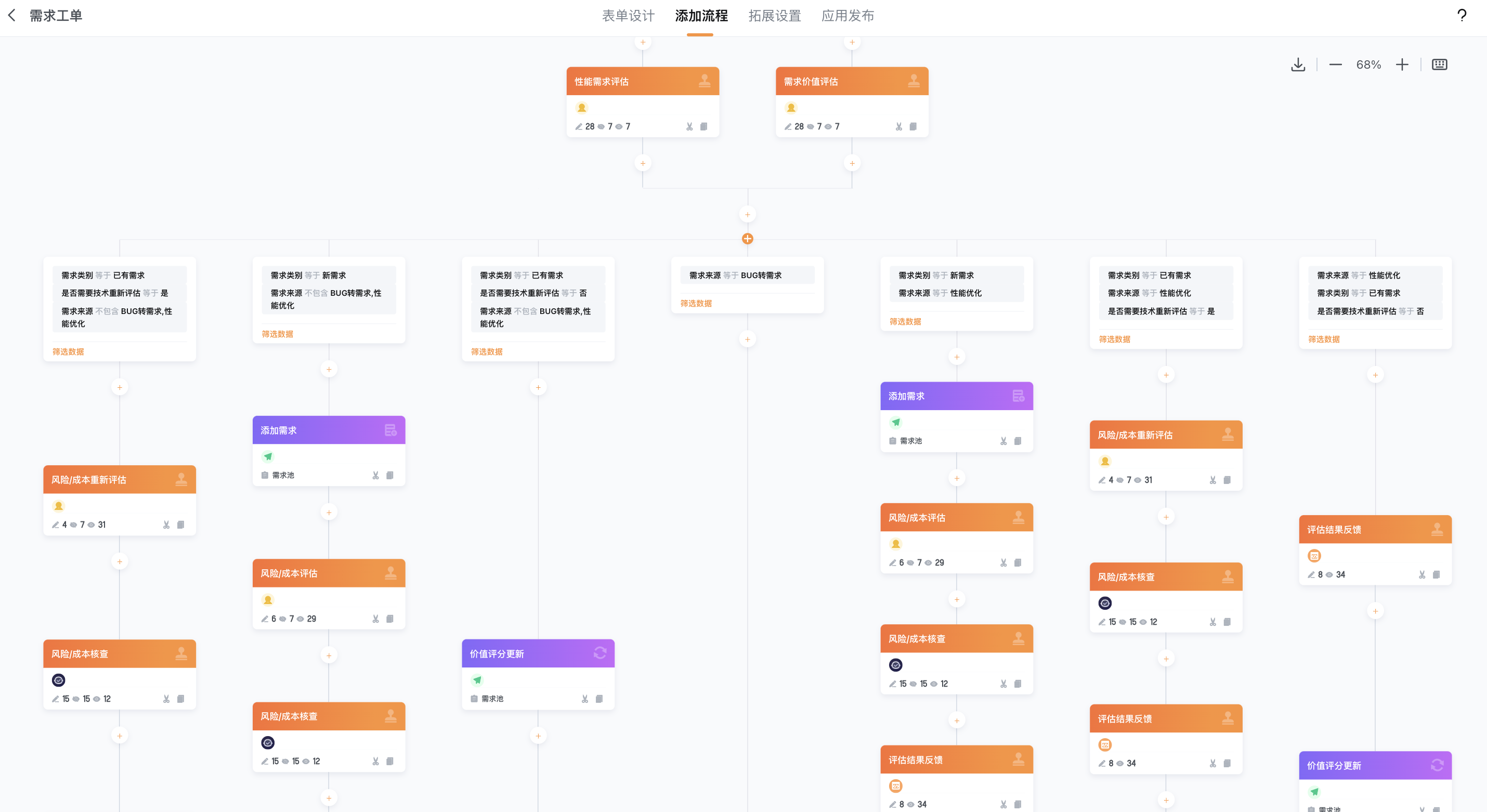Image resolution: width=1487 pixels, height=812 pixels.
Task: Switch to the 表单设计 tab
Action: [x=628, y=16]
